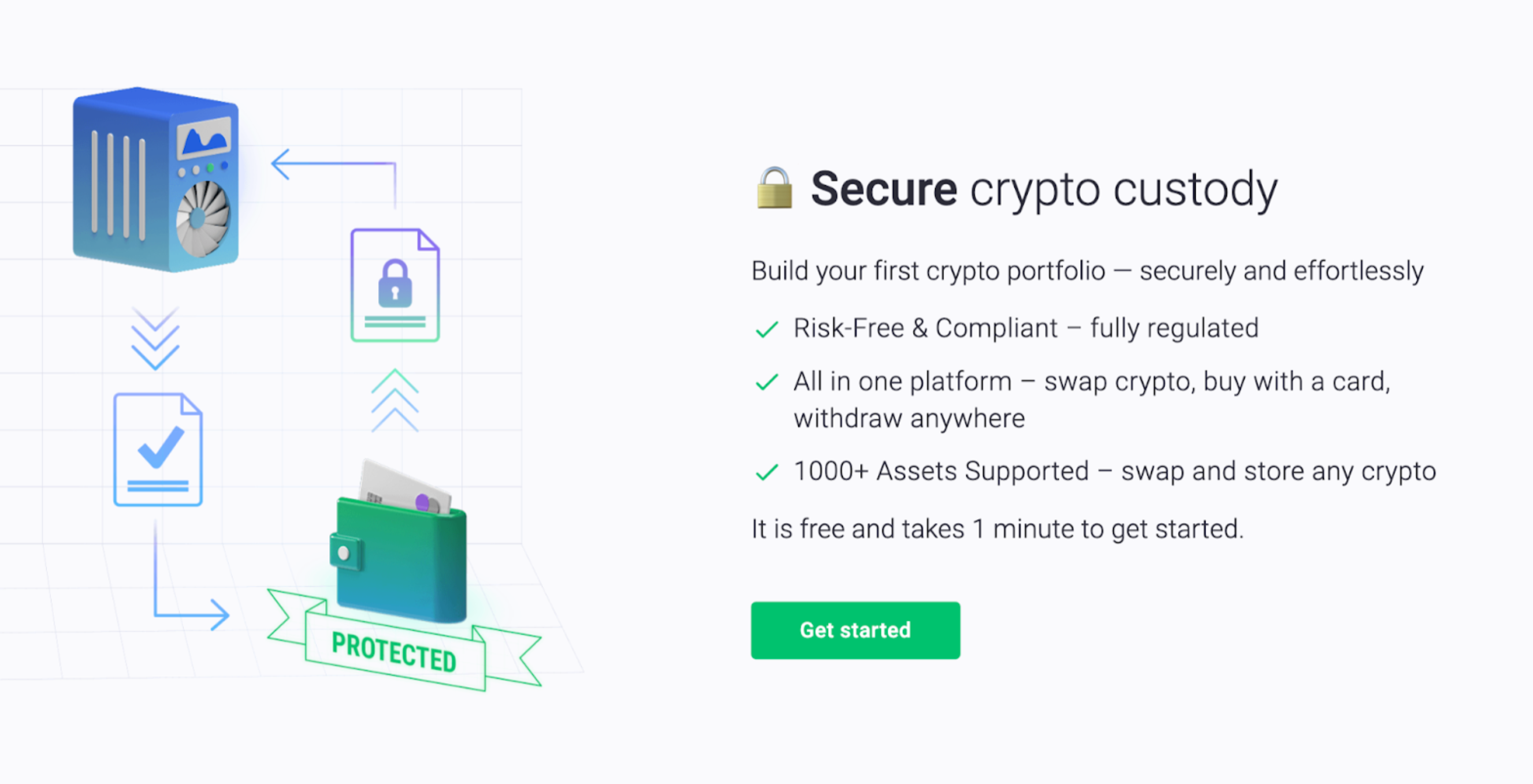The image size is (1533, 784).
Task: Click the credit card inside the wallet
Action: pos(405,482)
